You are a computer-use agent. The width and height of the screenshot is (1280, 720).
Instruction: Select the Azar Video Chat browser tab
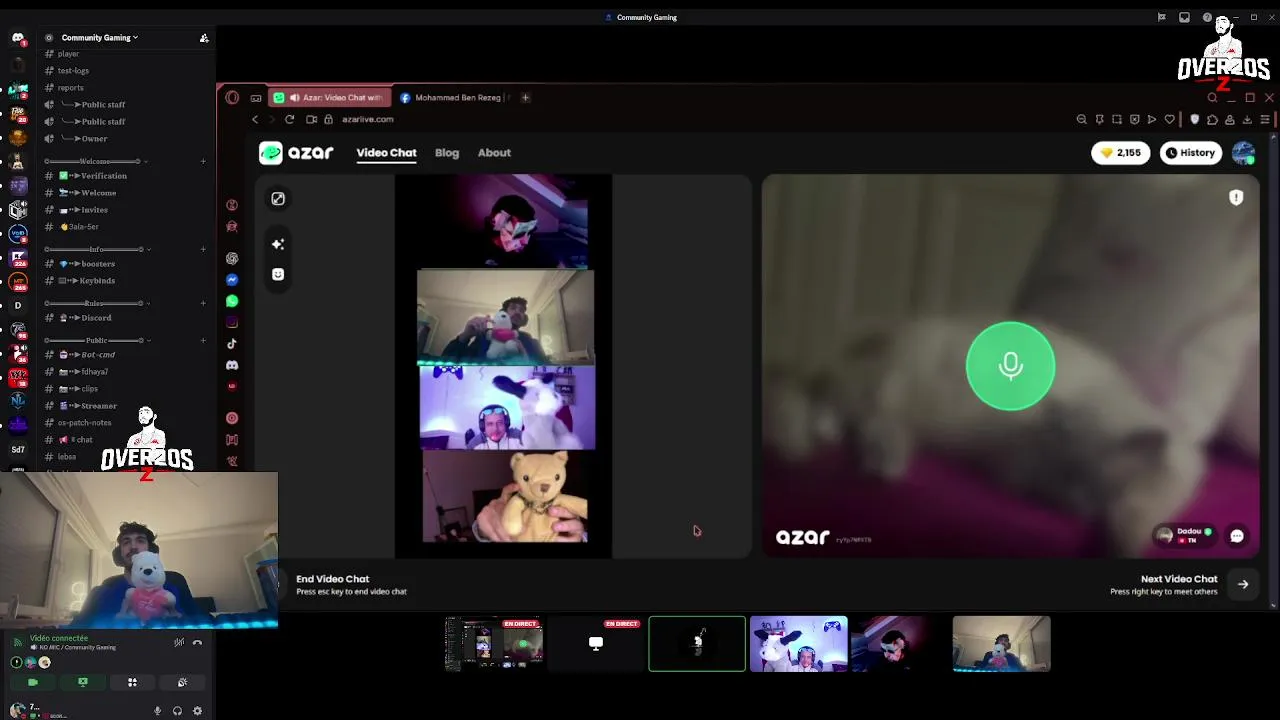pos(330,98)
